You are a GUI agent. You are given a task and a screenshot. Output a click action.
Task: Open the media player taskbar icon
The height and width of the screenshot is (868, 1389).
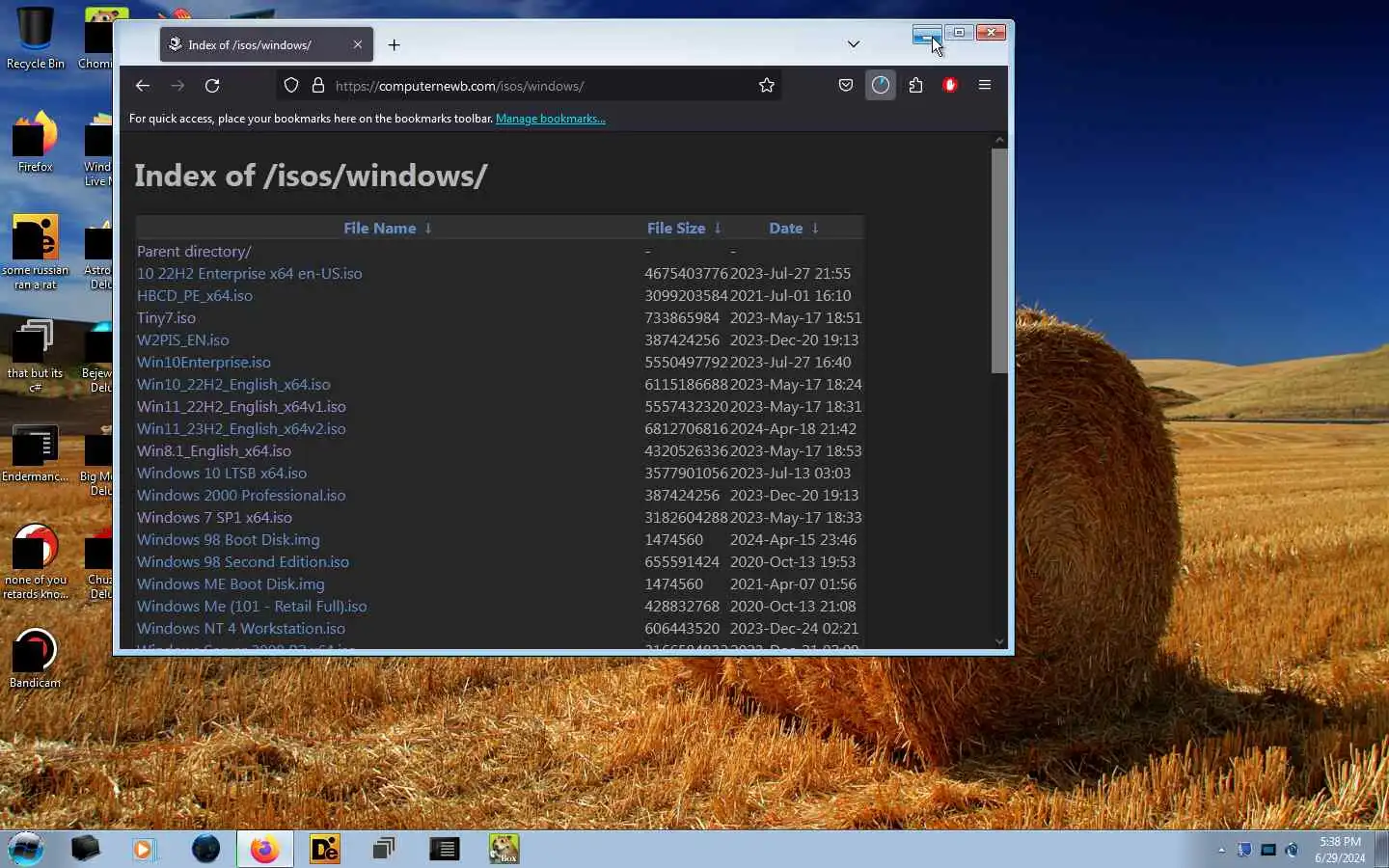[145, 849]
